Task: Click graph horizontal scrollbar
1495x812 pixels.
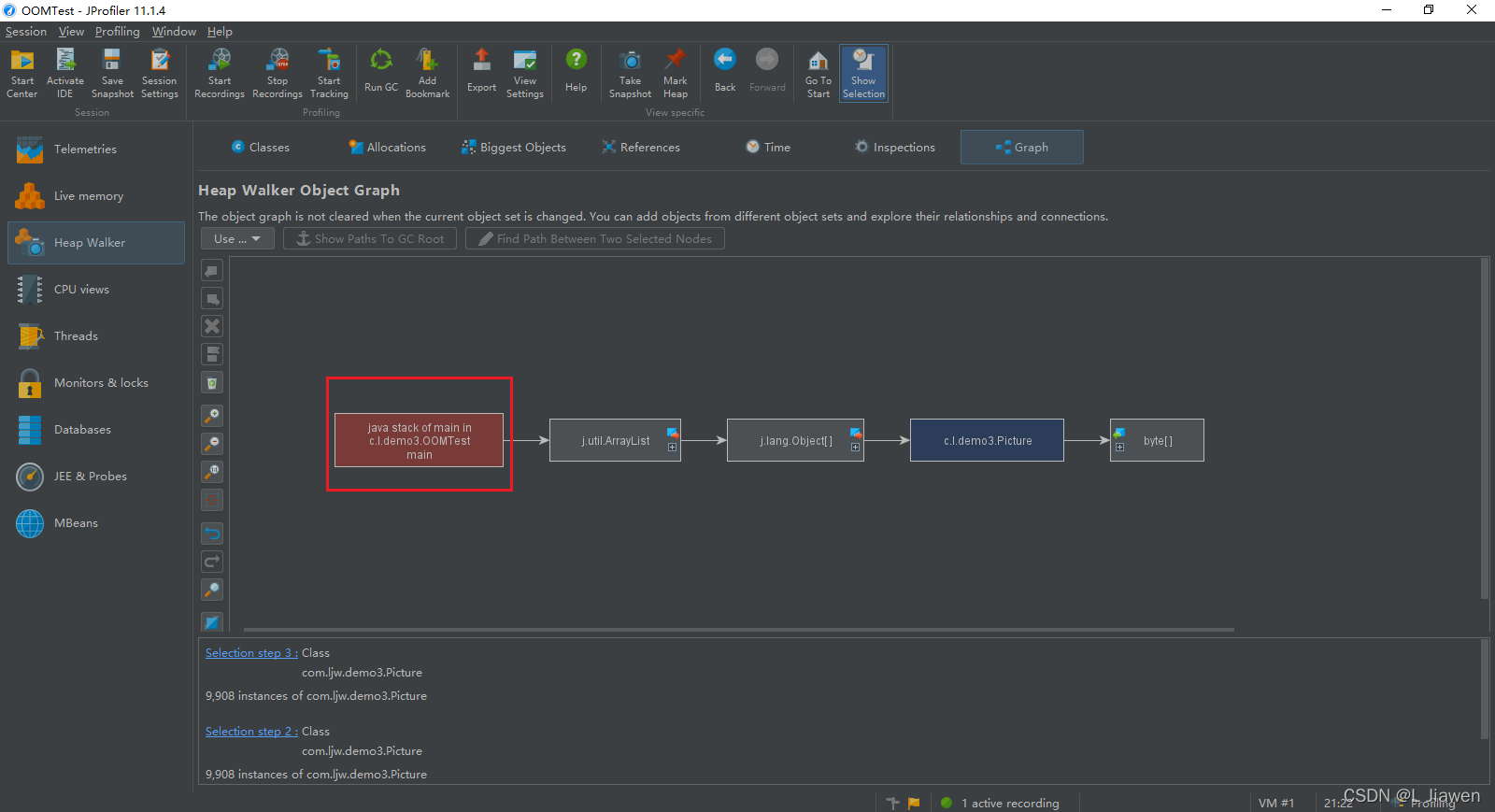Action: click(x=738, y=630)
